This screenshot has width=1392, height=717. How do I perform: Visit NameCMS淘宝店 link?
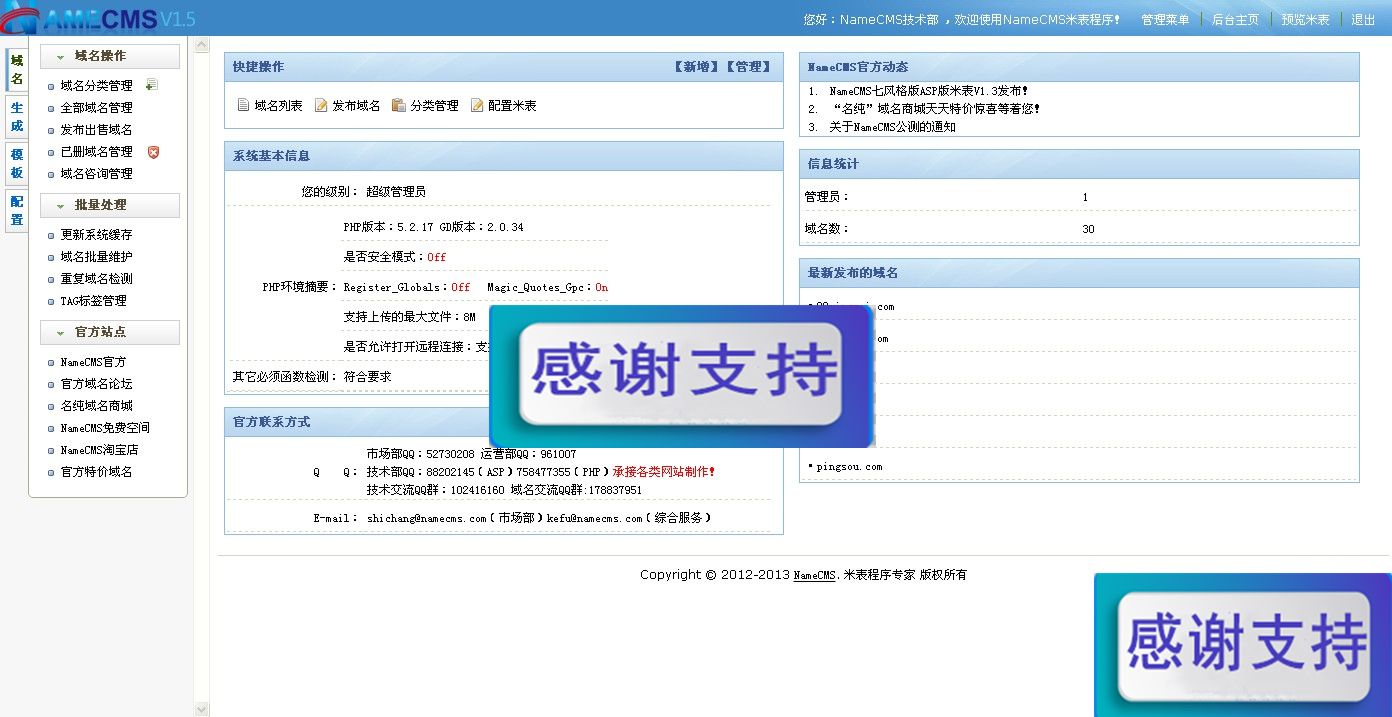pyautogui.click(x=99, y=450)
